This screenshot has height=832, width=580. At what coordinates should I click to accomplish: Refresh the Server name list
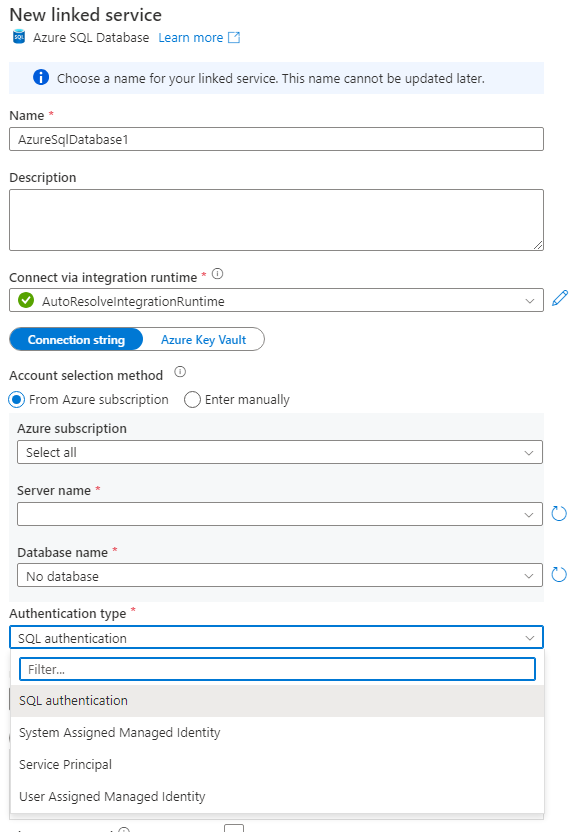pos(559,513)
